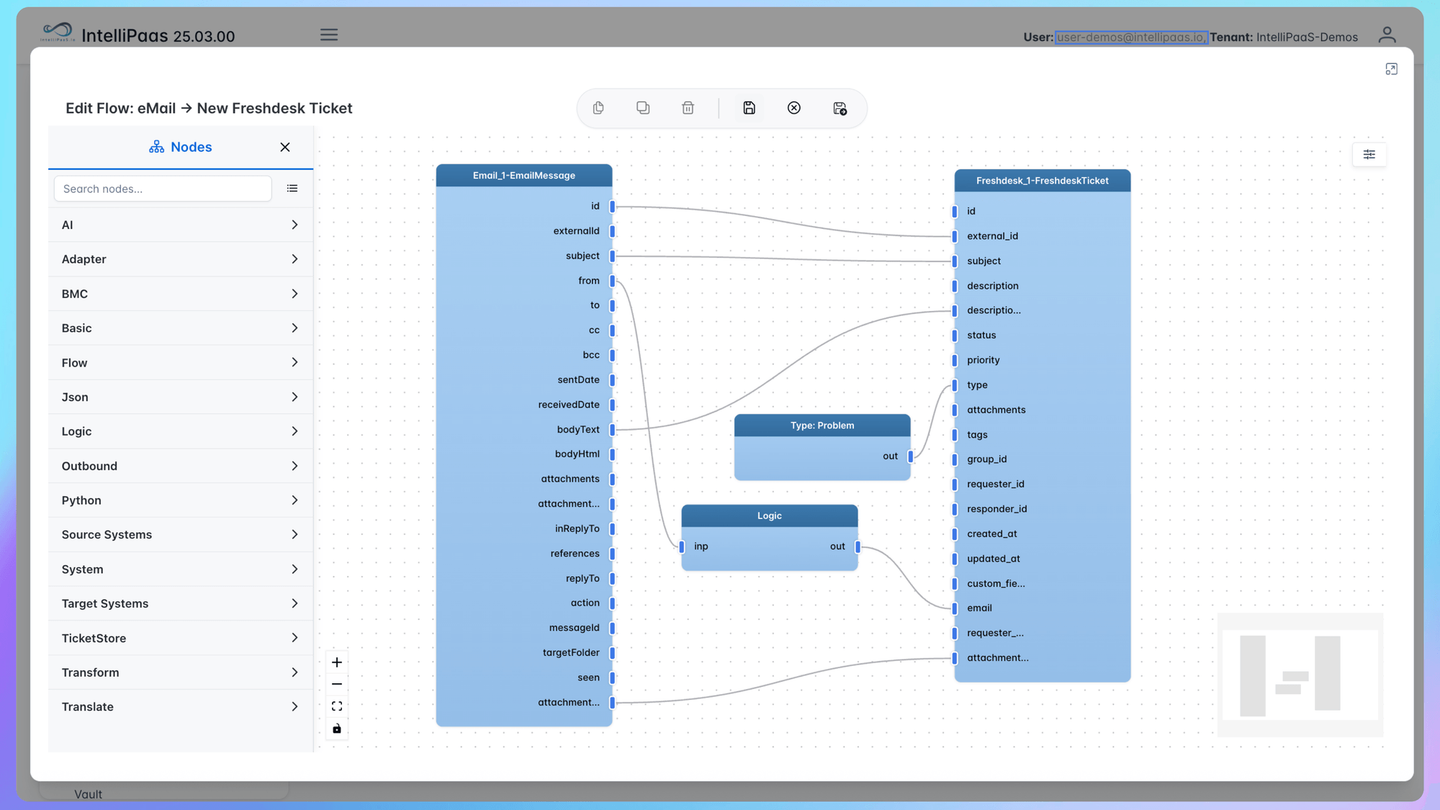This screenshot has width=1440, height=810.
Task: Click the Logic node 'out' port
Action: [x=858, y=547]
